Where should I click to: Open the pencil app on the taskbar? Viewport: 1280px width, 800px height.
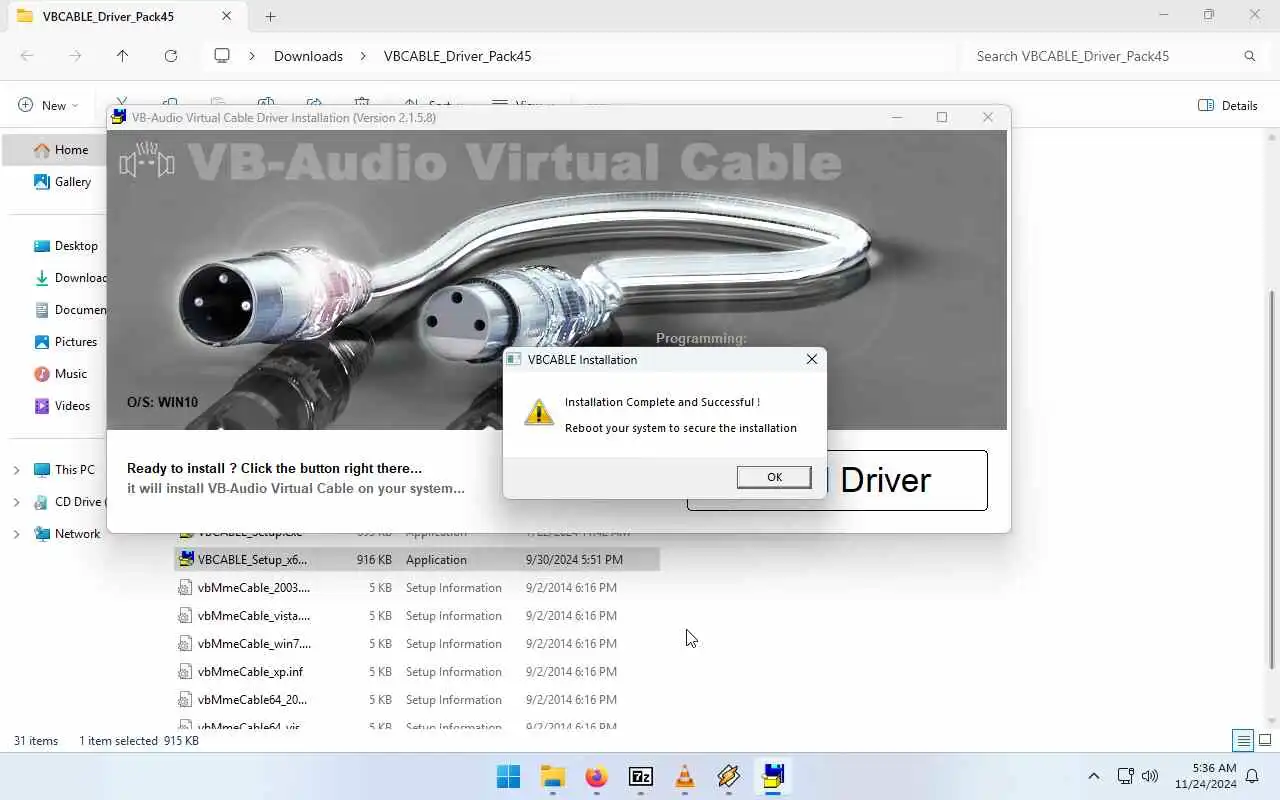point(728,776)
